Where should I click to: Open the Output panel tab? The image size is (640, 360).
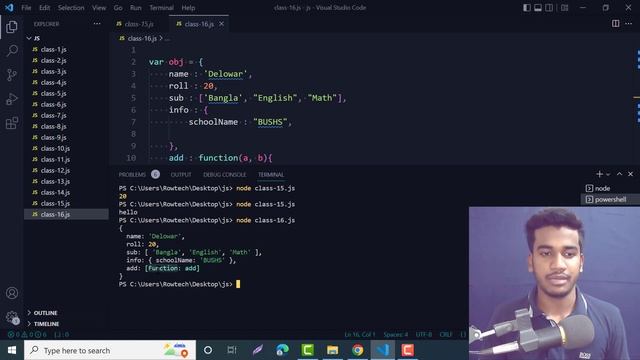click(181, 175)
